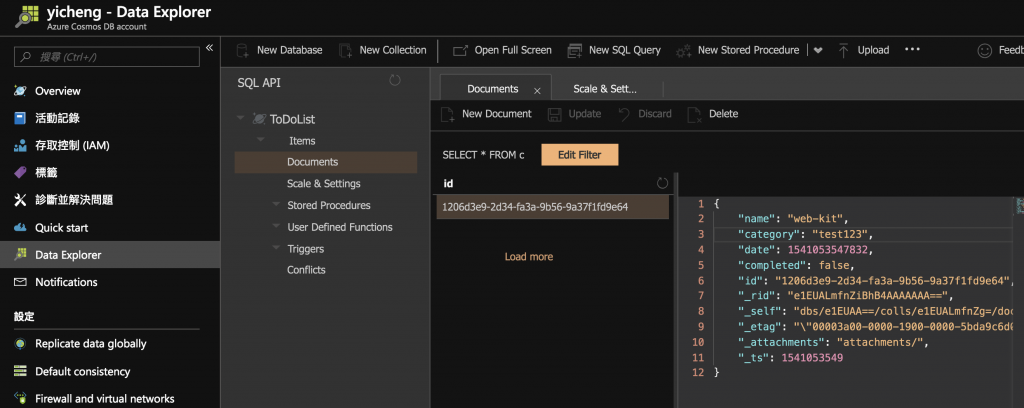Click the Open Full Screen icon
Screen dimensions: 1024x408
point(460,50)
